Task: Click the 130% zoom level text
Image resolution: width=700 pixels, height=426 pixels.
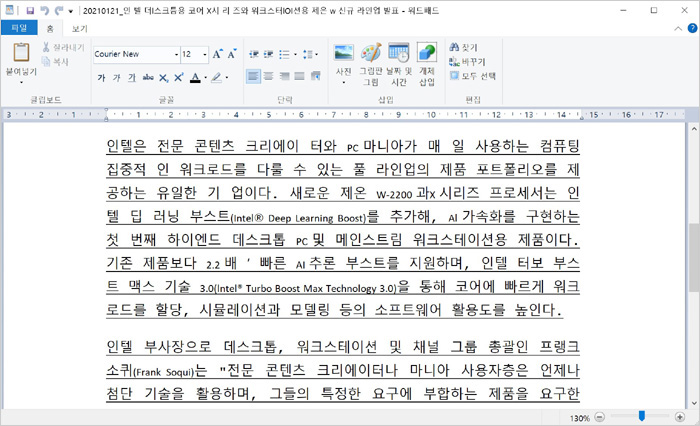Action: pos(579,418)
